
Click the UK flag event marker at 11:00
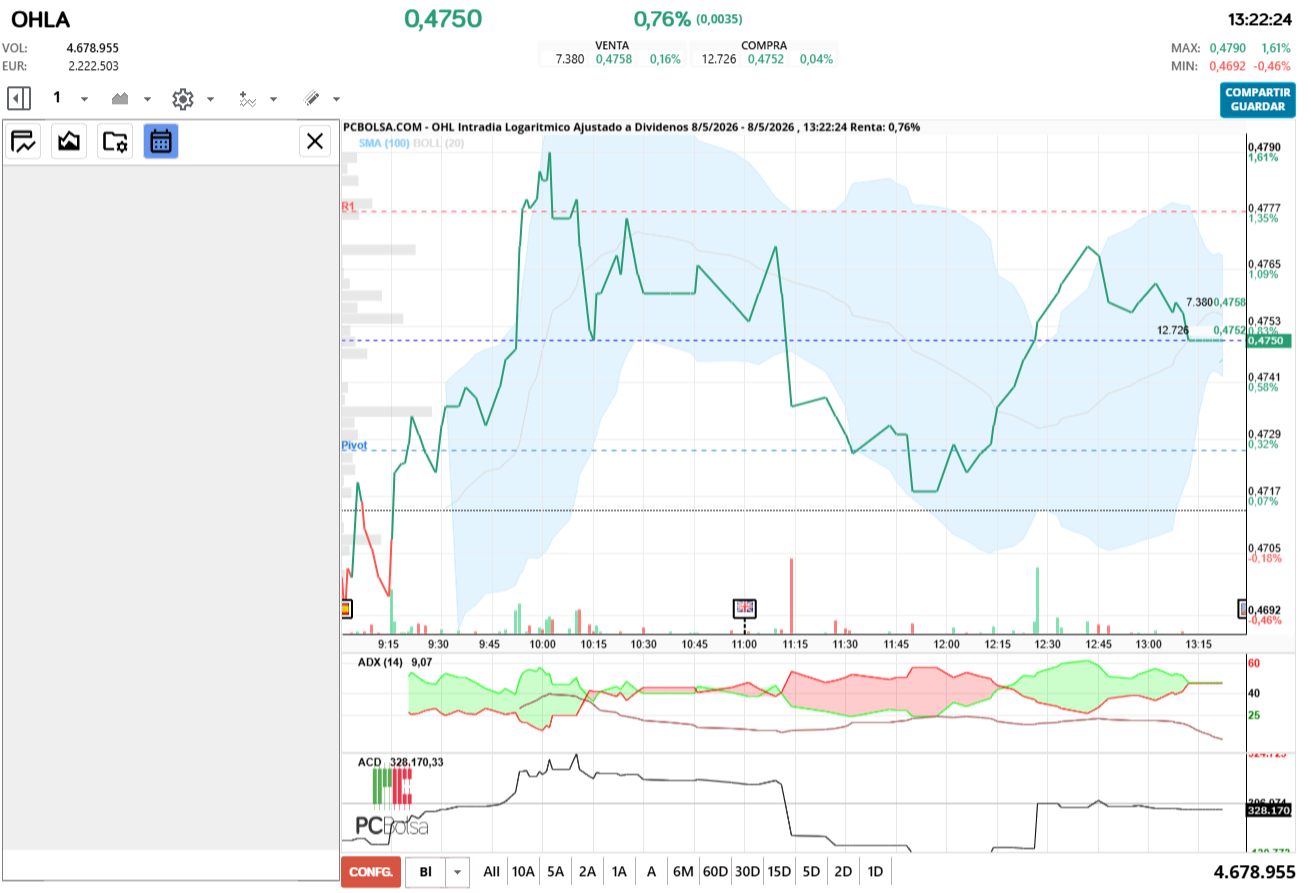(745, 607)
